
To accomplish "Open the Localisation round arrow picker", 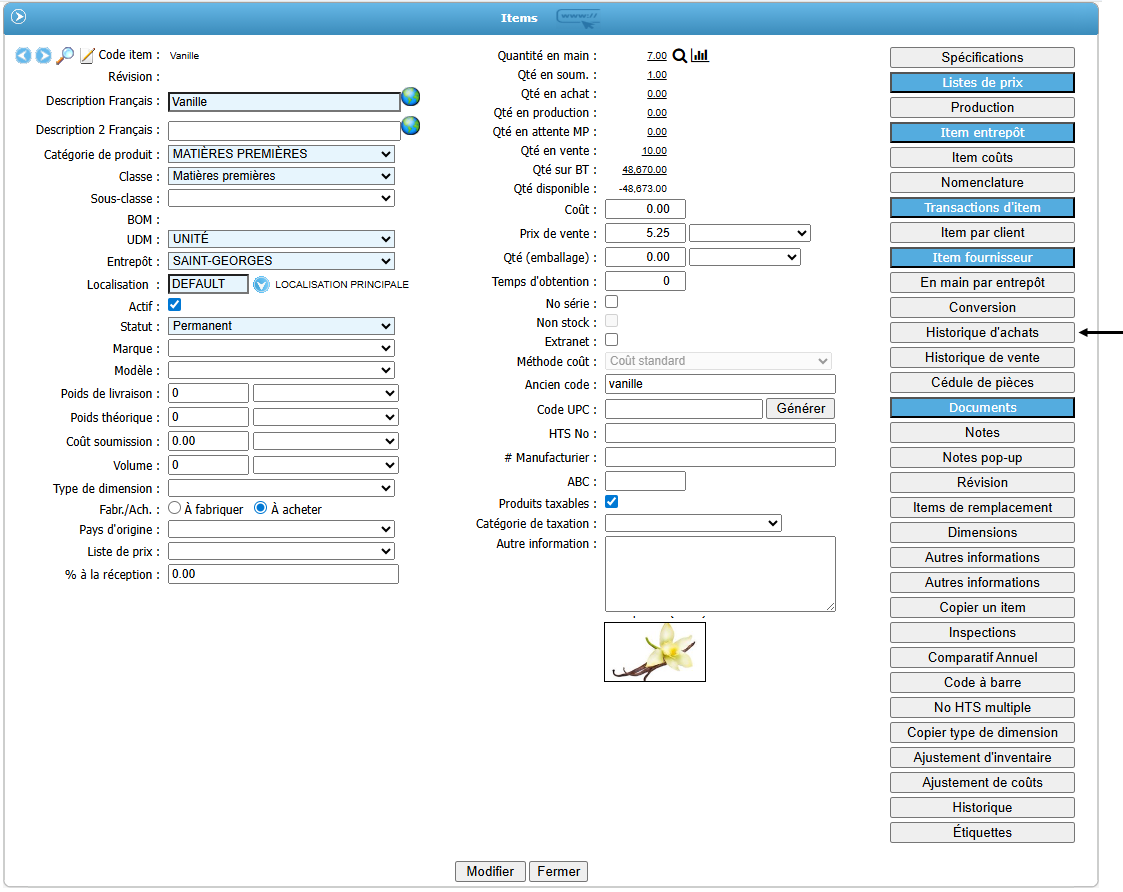I will (x=261, y=284).
